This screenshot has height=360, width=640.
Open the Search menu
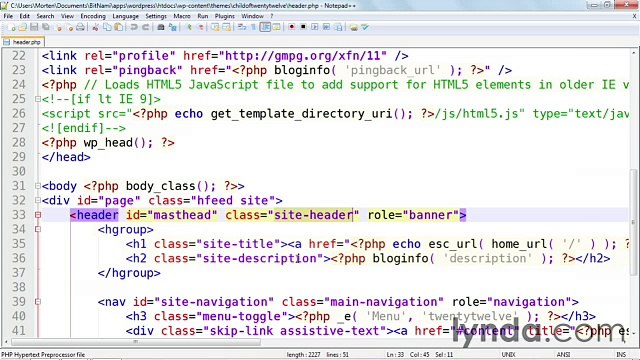[x=45, y=16]
